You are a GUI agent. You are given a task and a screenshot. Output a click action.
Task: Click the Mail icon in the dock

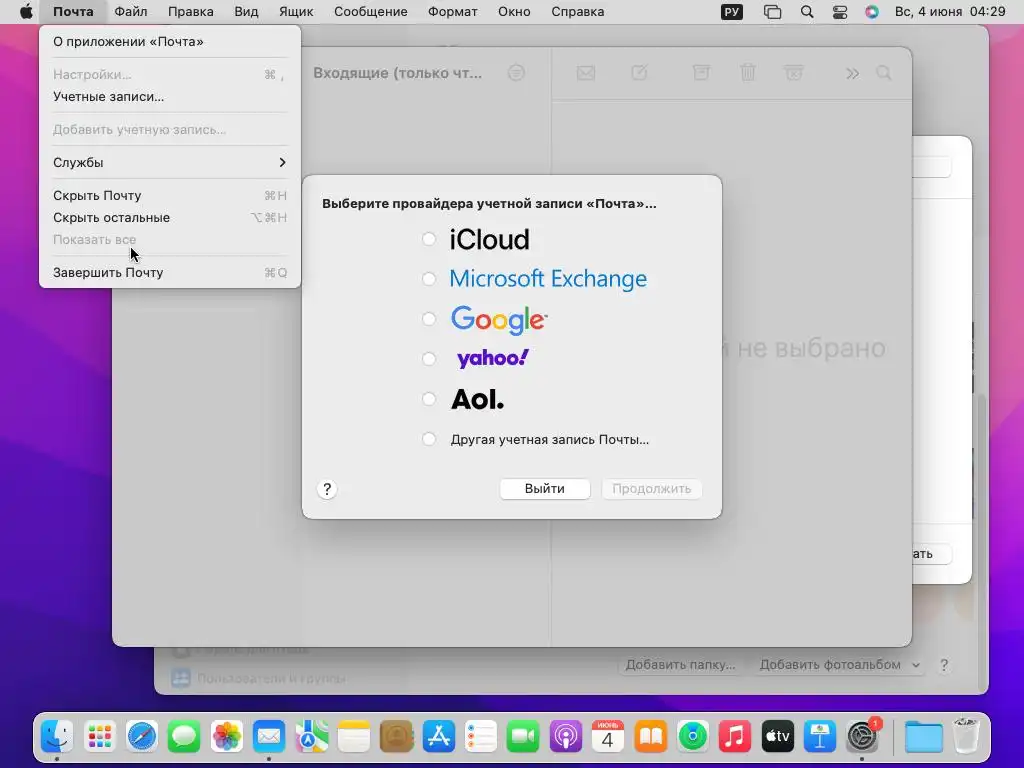pos(269,737)
